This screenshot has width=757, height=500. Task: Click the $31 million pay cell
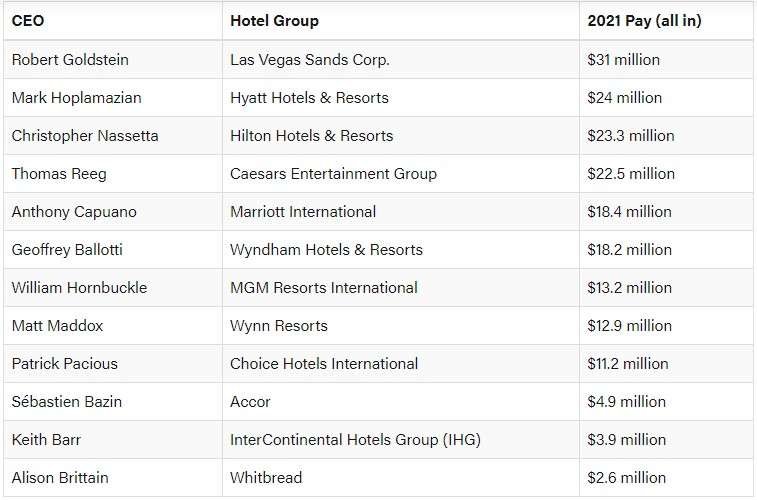pos(666,60)
